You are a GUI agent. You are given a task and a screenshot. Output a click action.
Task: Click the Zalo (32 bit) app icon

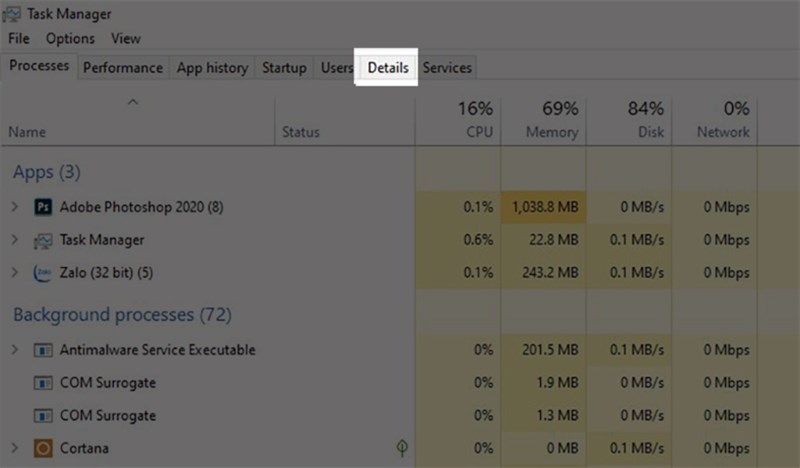click(43, 273)
